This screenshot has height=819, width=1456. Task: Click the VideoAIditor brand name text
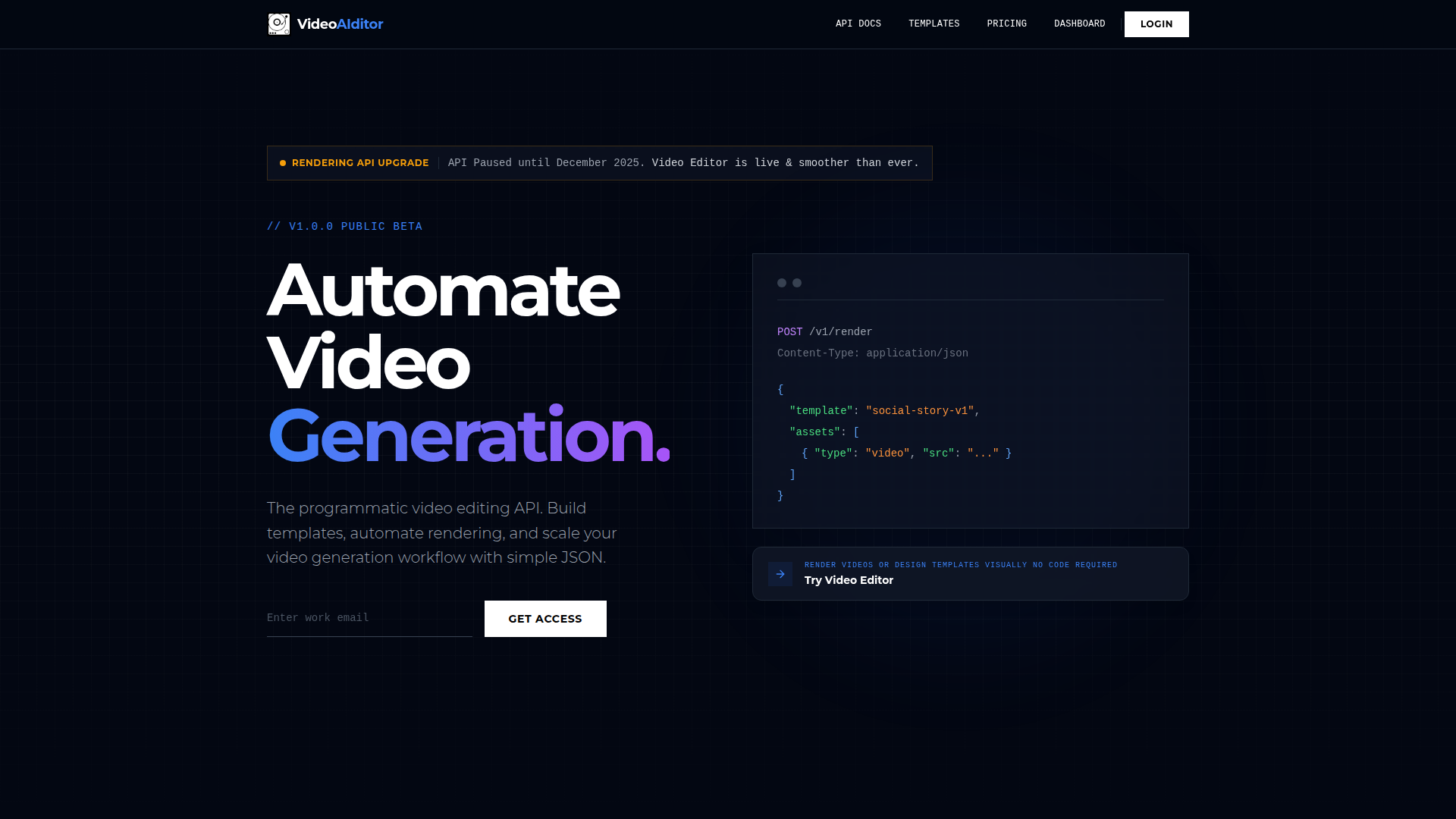pyautogui.click(x=340, y=24)
